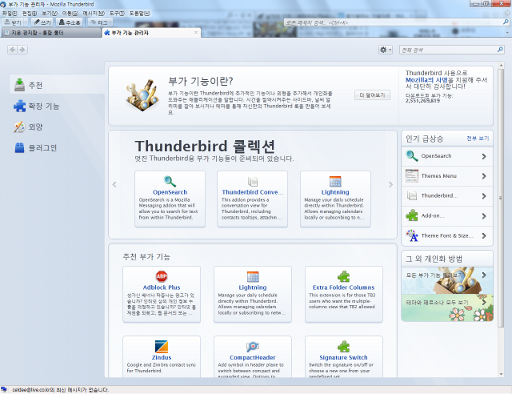
Task: Click Signature Switch puzzle icon
Action: [344, 346]
